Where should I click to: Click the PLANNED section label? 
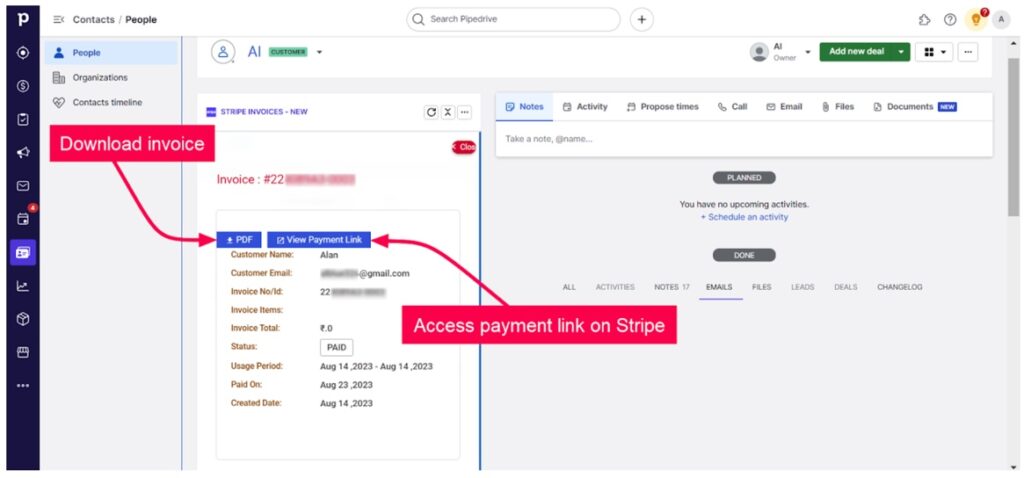[744, 178]
